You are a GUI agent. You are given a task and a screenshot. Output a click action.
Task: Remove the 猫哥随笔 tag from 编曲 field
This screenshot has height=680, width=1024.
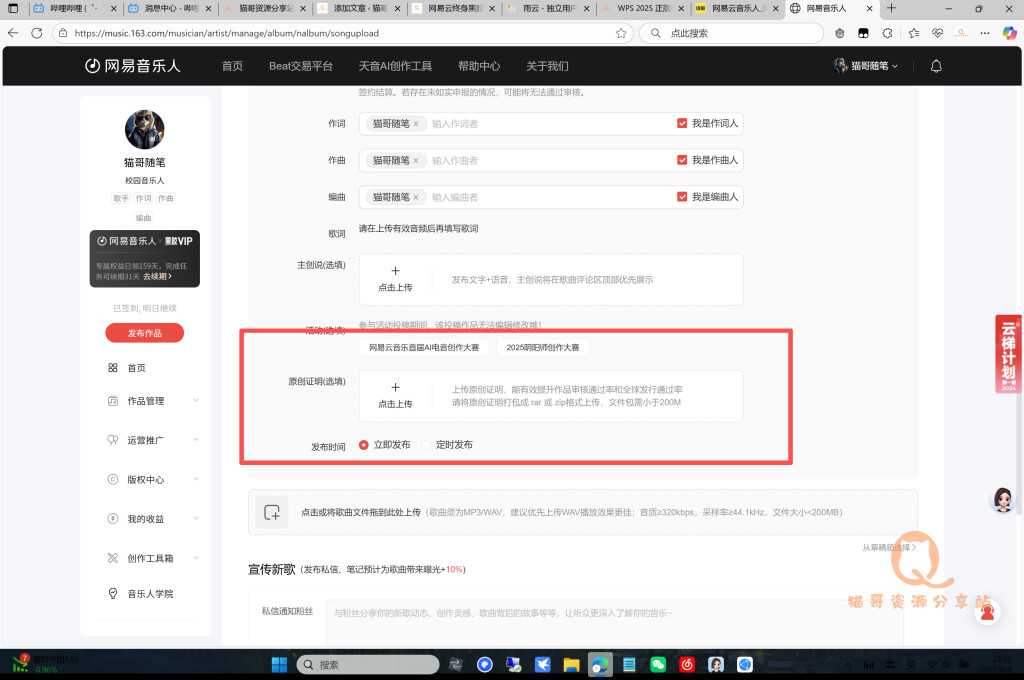416,197
